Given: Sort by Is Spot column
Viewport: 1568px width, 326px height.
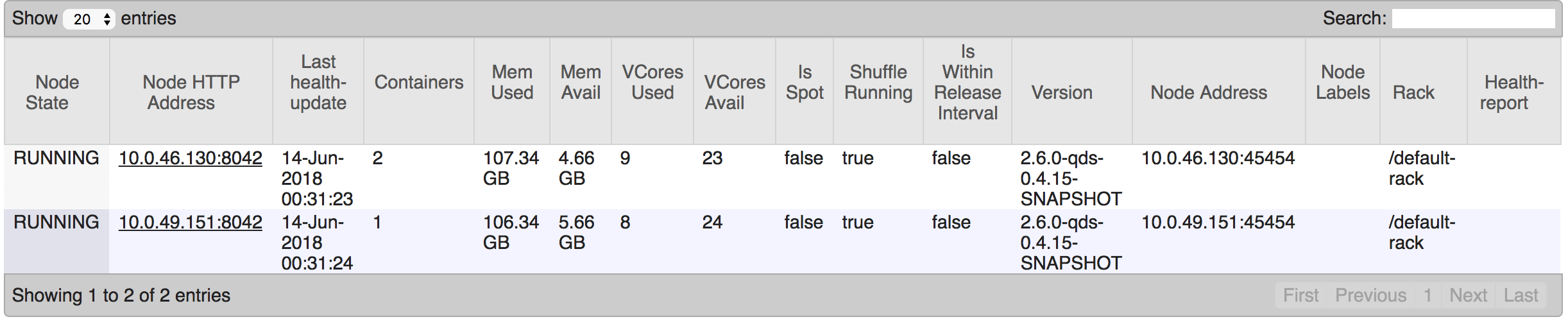Looking at the screenshot, I should pos(805,92).
